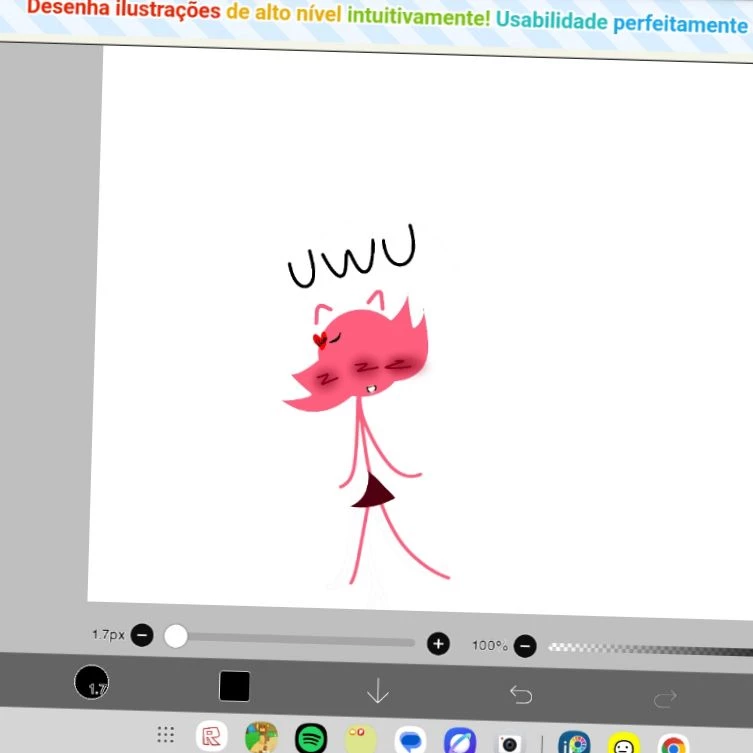Open the yellow-green folder app icon
Viewport: 753px width, 753px height.
pos(361,739)
